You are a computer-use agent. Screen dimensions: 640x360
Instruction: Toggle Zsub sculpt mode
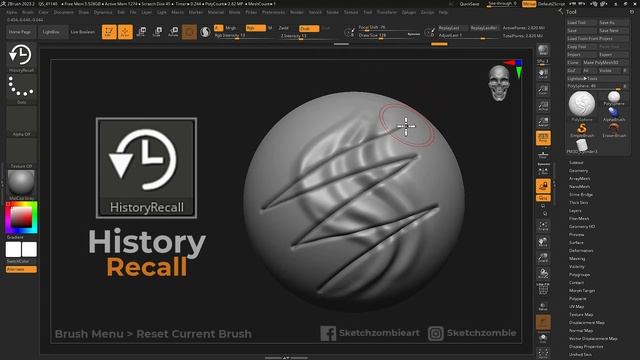click(309, 28)
